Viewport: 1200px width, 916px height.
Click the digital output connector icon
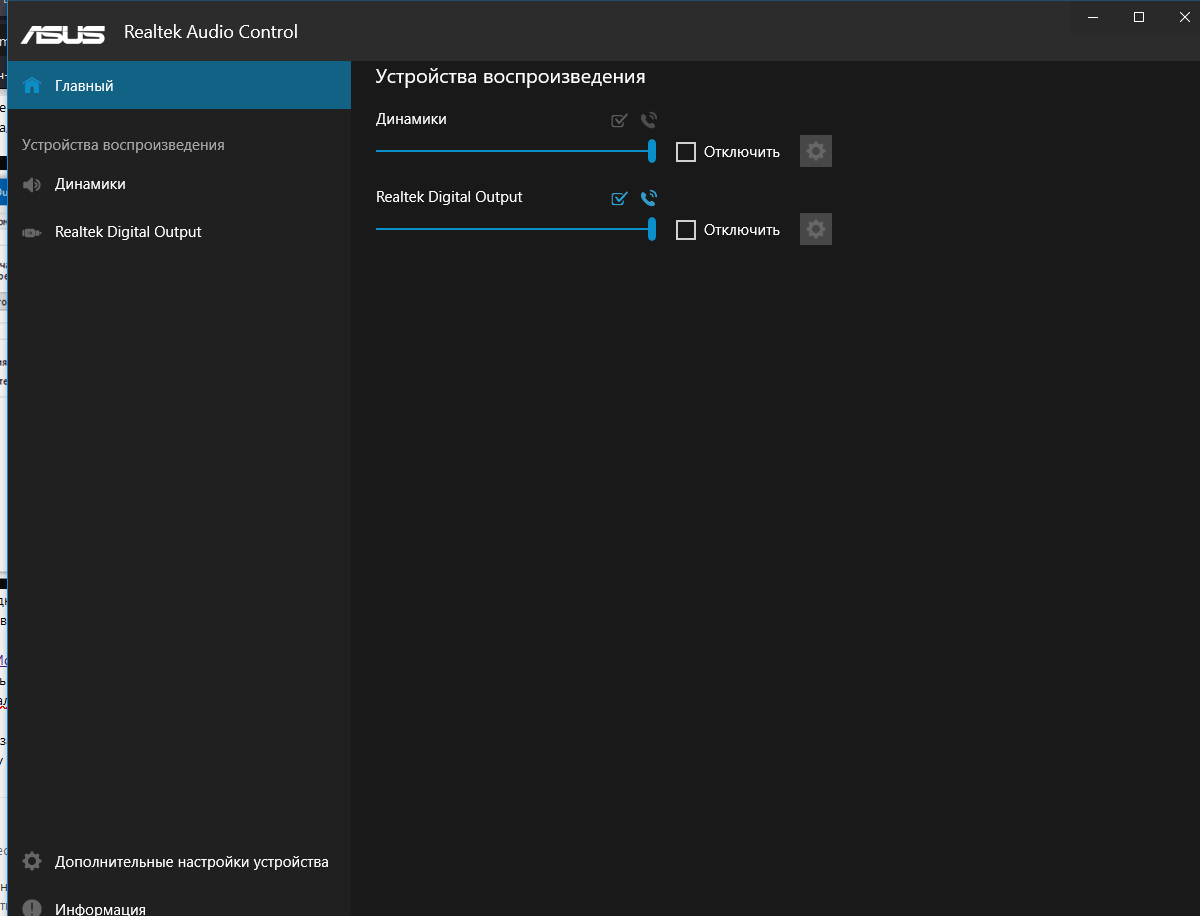click(x=32, y=232)
